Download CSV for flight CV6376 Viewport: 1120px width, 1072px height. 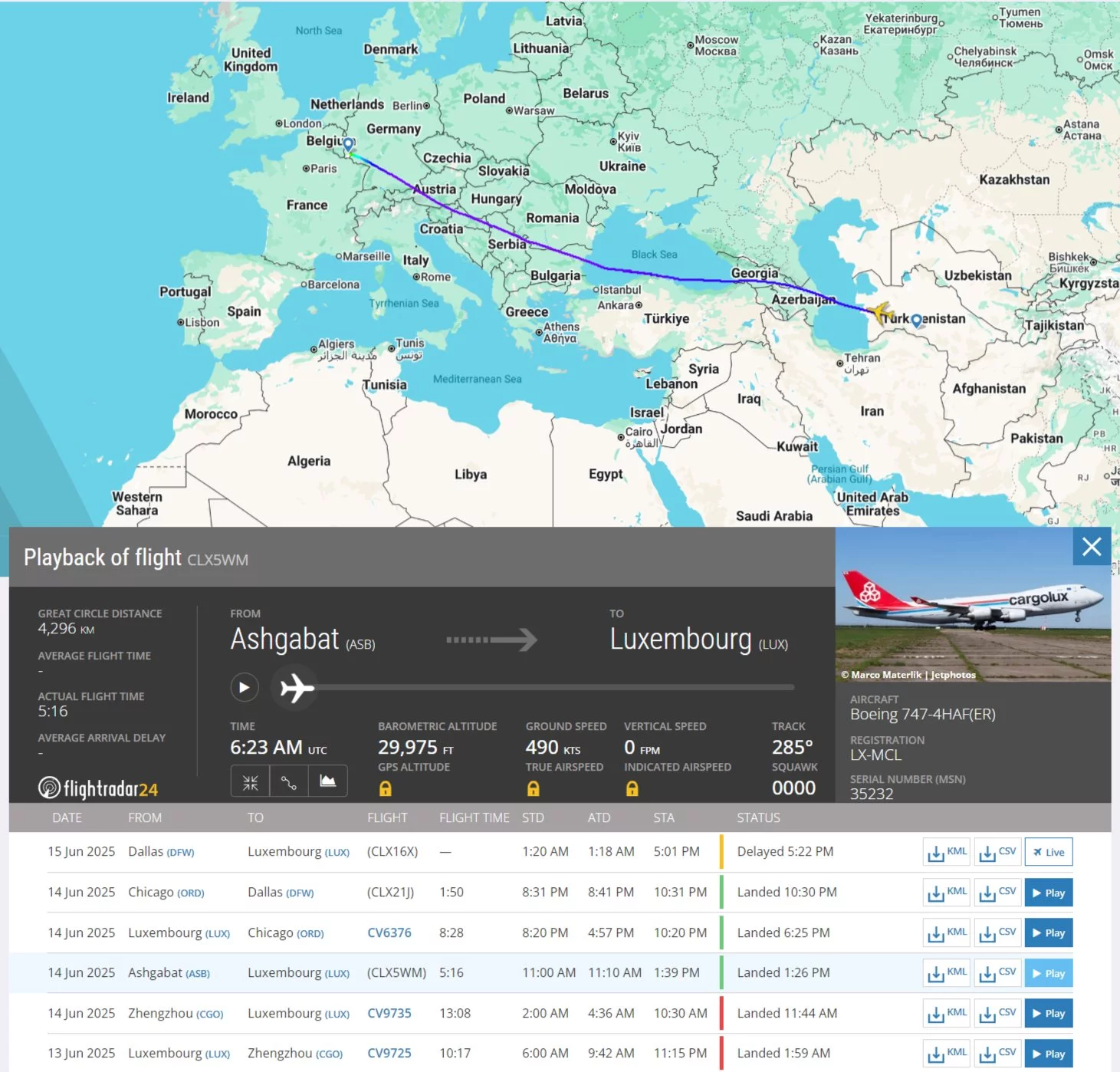click(x=997, y=933)
